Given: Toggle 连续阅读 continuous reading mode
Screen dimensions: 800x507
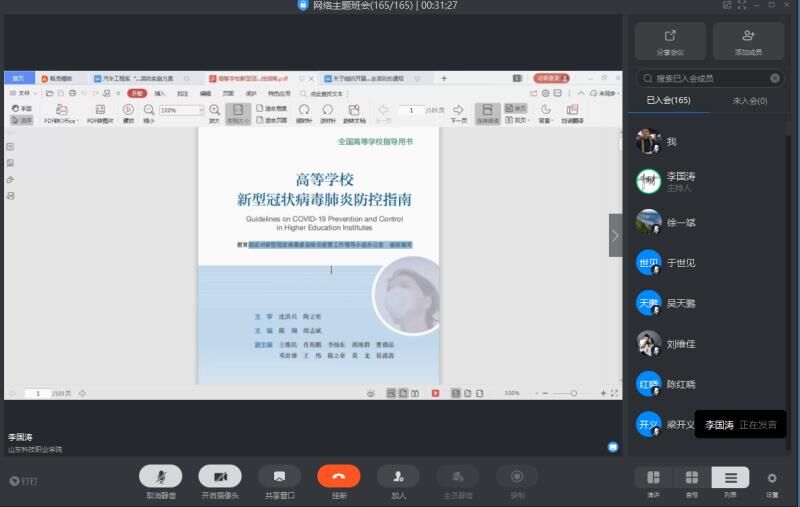Looking at the screenshot, I should click(x=487, y=114).
